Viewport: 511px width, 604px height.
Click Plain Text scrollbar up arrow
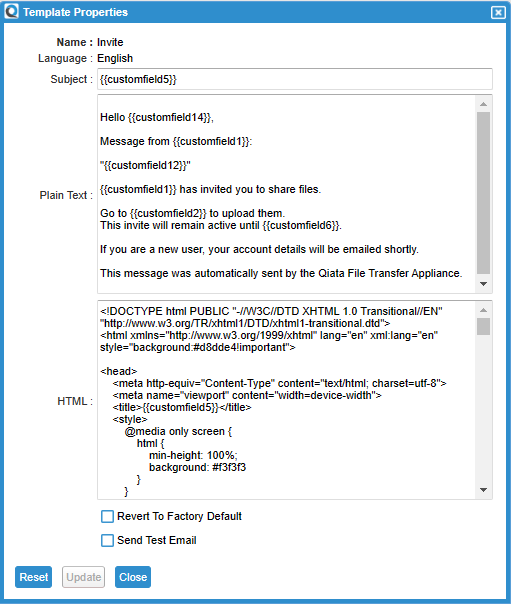484,104
